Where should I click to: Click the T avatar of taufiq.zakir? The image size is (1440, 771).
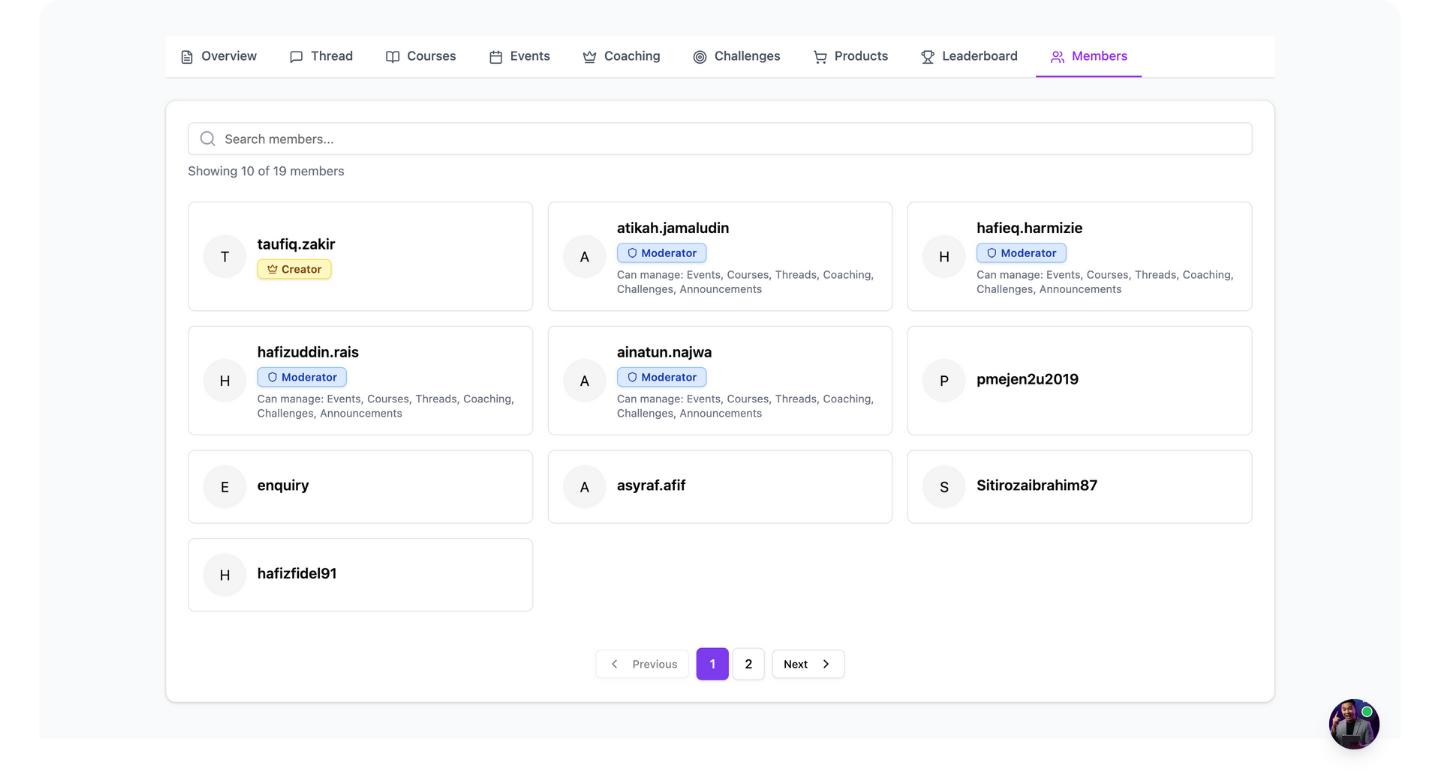225,257
